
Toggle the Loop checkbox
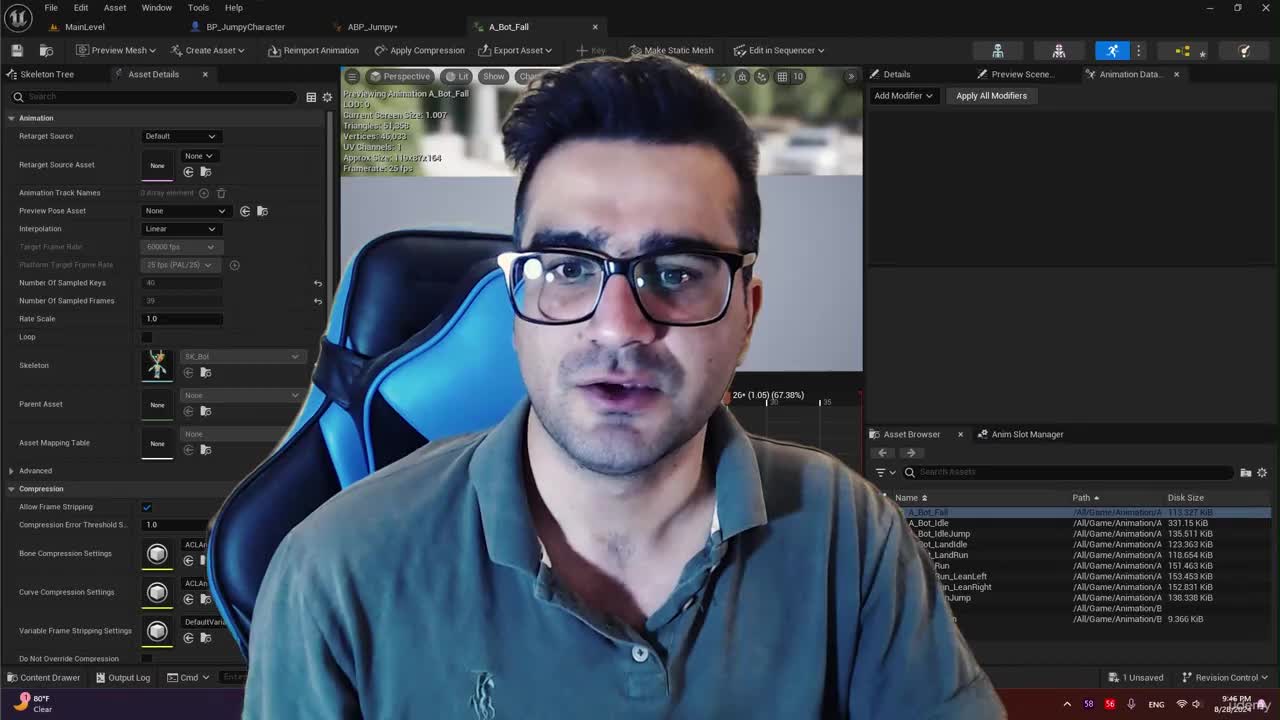tap(147, 337)
